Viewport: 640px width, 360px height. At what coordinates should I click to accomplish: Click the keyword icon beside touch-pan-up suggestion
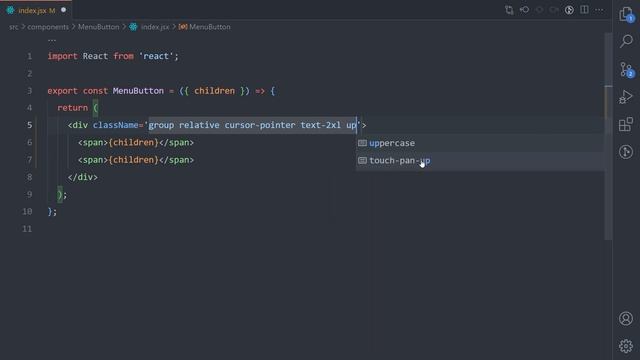(x=362, y=160)
